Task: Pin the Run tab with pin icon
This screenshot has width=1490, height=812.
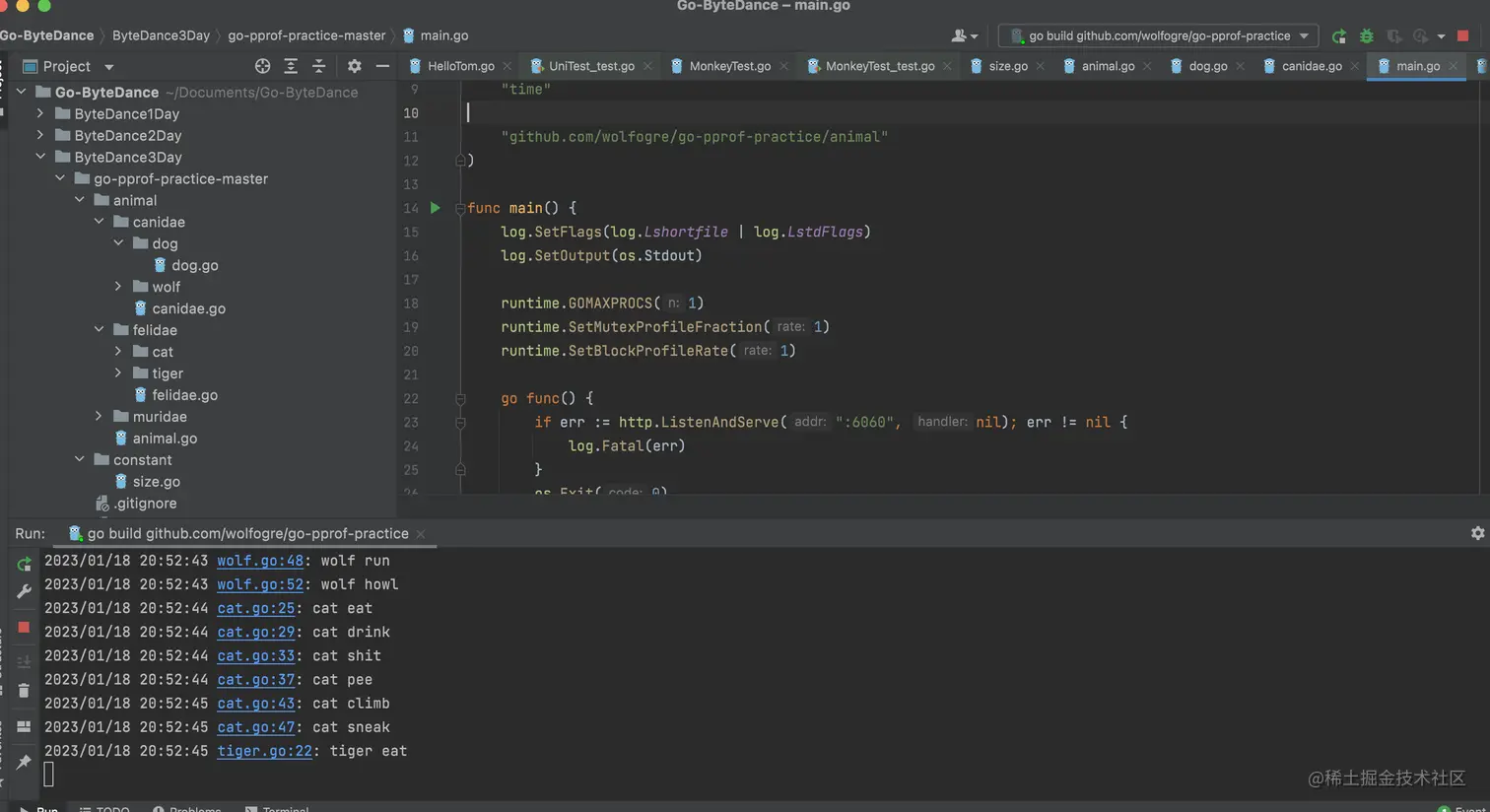Action: click(24, 762)
